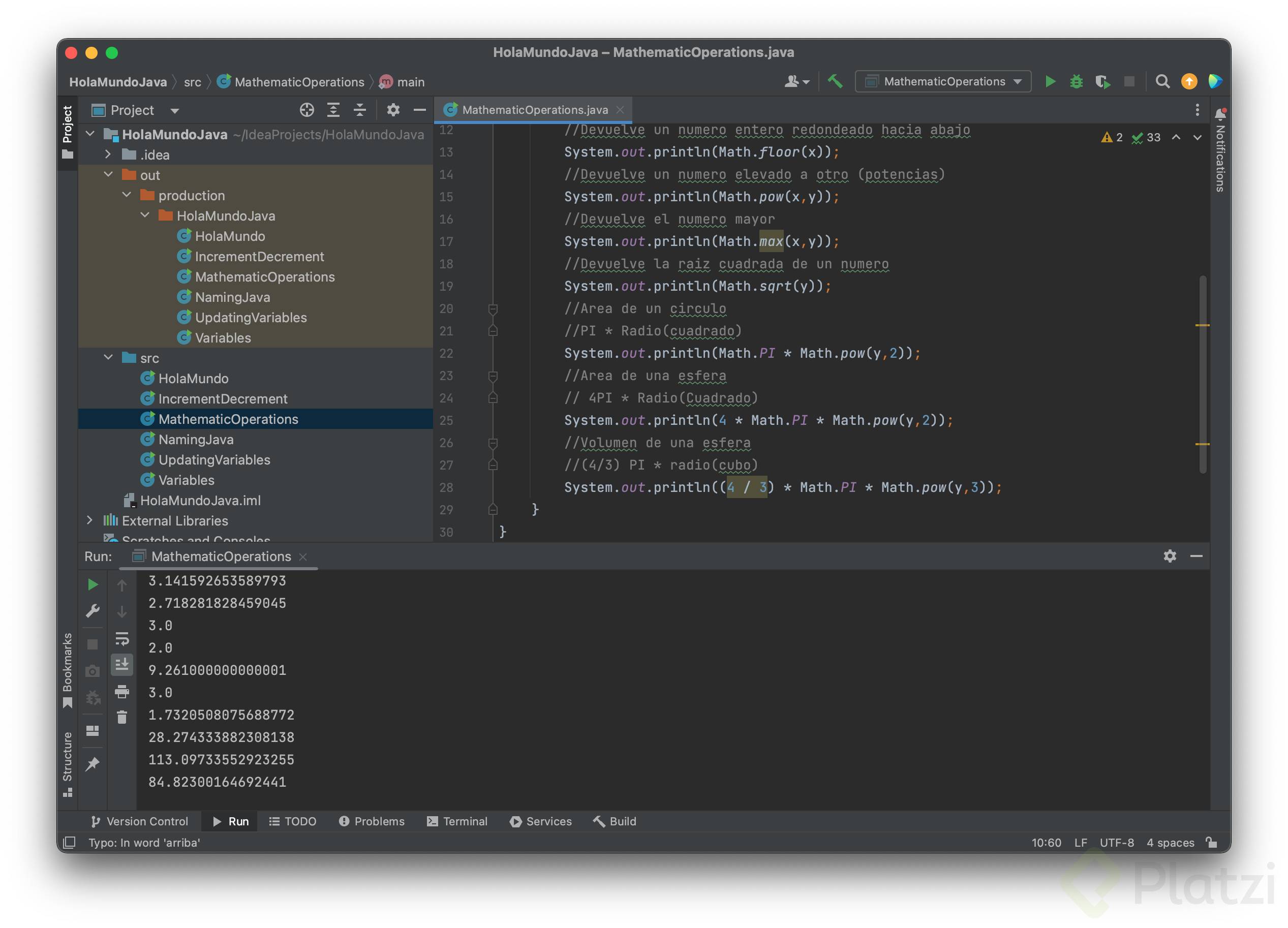This screenshot has height=928, width=1288.
Task: Print the console output with printer icon
Action: (x=122, y=691)
